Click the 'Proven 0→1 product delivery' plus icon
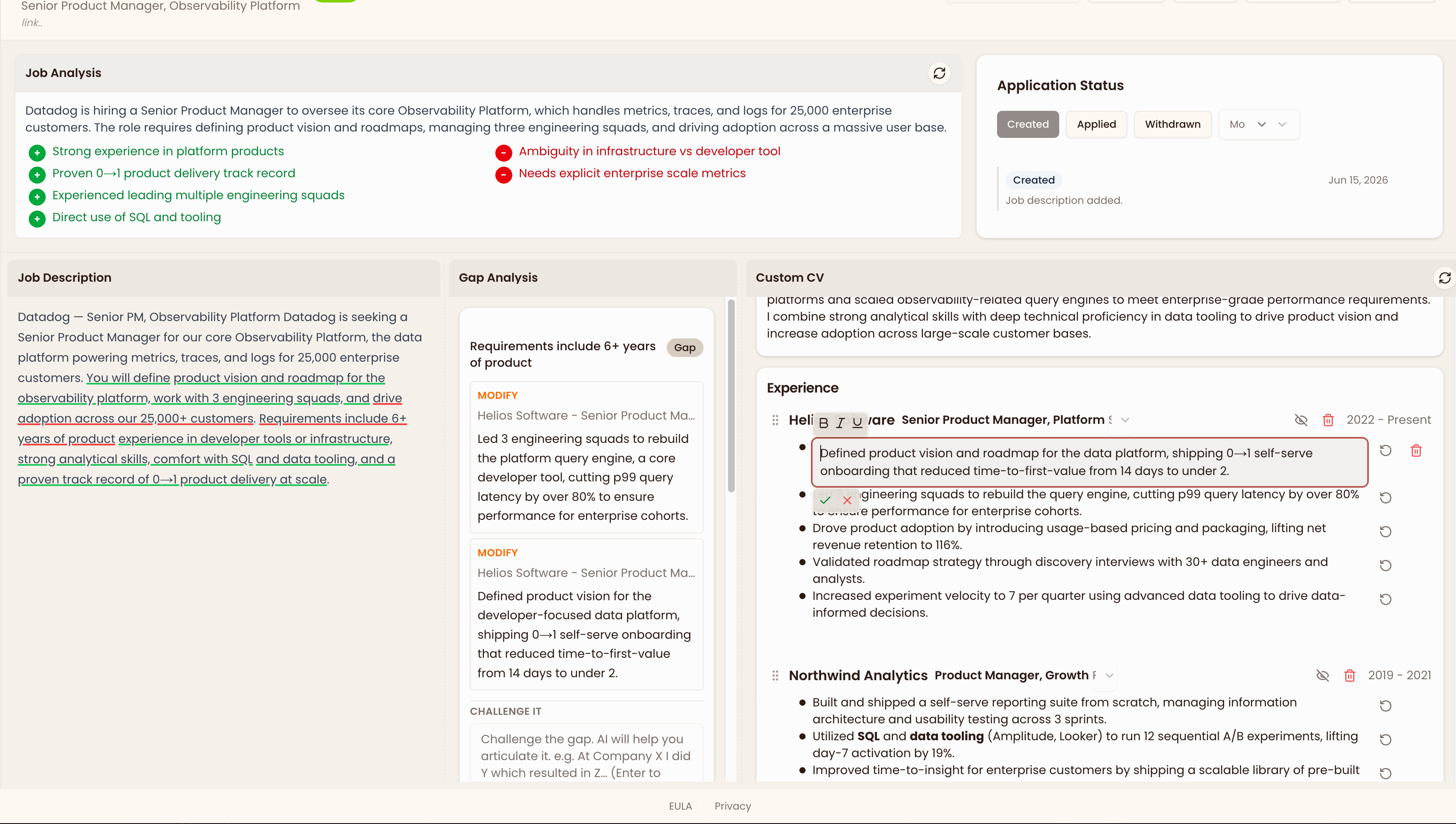The height and width of the screenshot is (824, 1456). (x=37, y=174)
